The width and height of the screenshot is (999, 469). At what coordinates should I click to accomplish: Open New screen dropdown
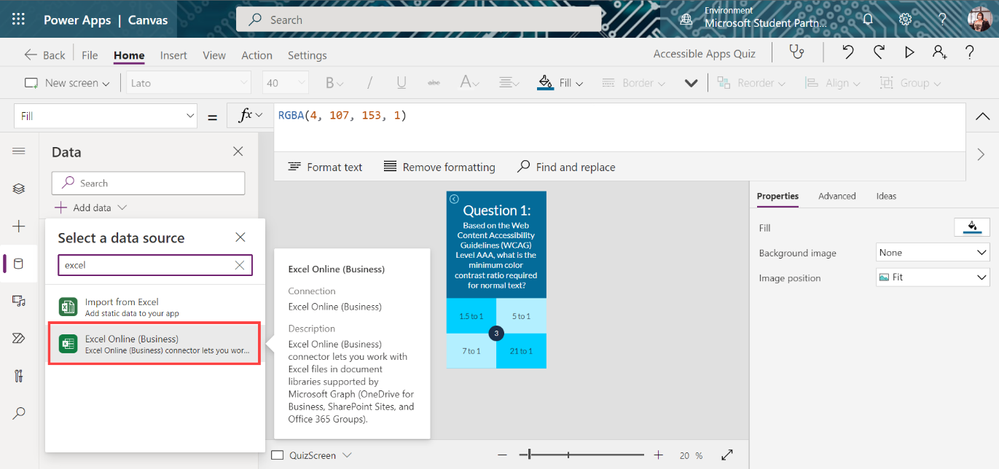coord(67,83)
